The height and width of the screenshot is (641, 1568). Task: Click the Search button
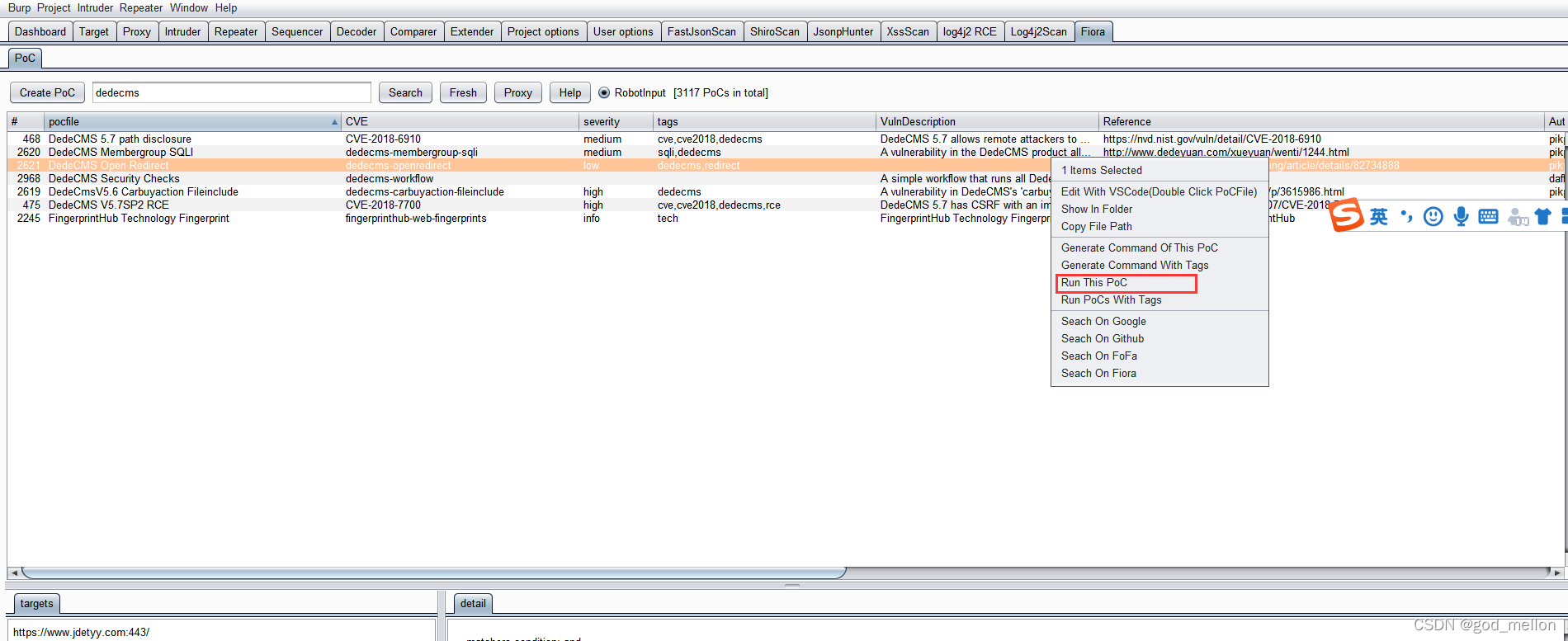[405, 92]
